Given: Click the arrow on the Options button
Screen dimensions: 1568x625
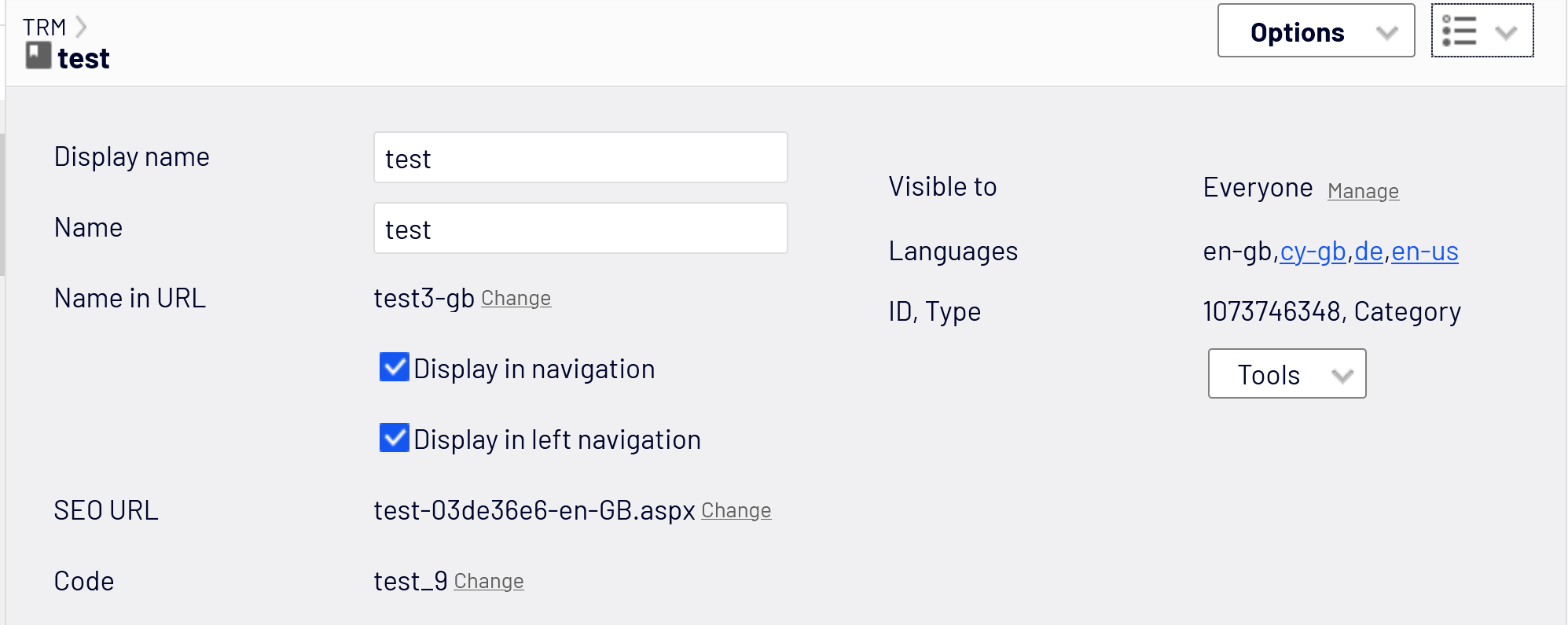Looking at the screenshot, I should [x=1387, y=32].
